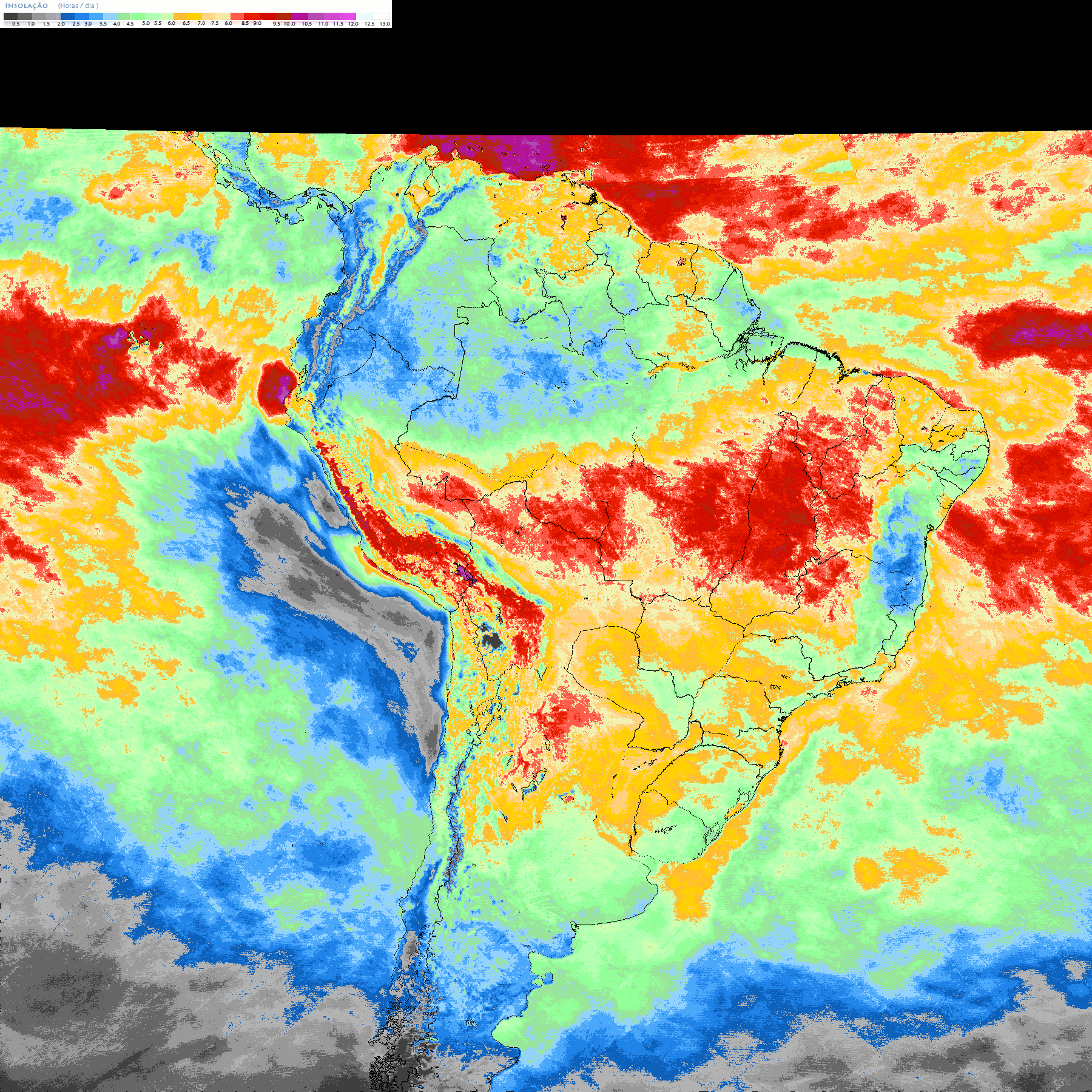Pick the bright pink swatch above 12.0
Image resolution: width=1092 pixels, height=1092 pixels.
(x=348, y=16)
